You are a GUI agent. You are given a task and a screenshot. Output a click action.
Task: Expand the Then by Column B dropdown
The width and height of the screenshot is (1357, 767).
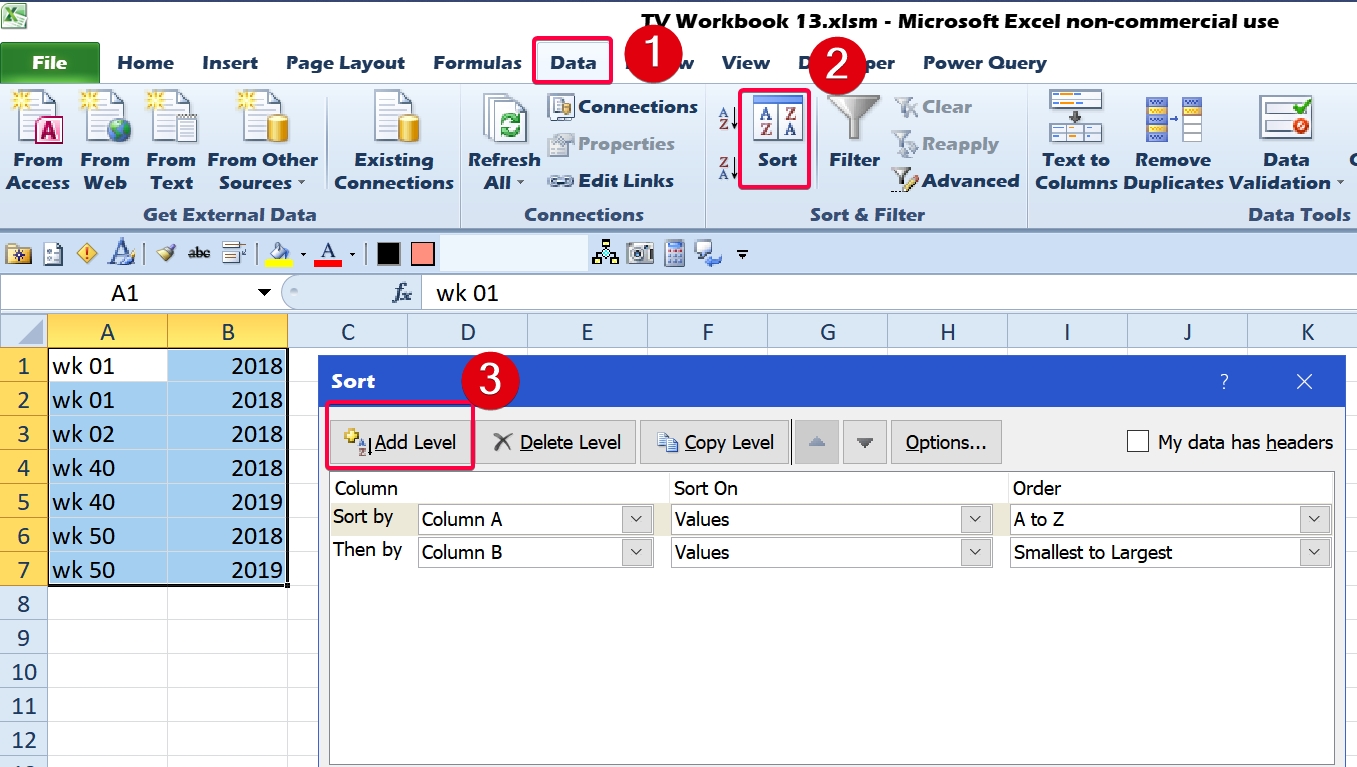click(x=637, y=552)
